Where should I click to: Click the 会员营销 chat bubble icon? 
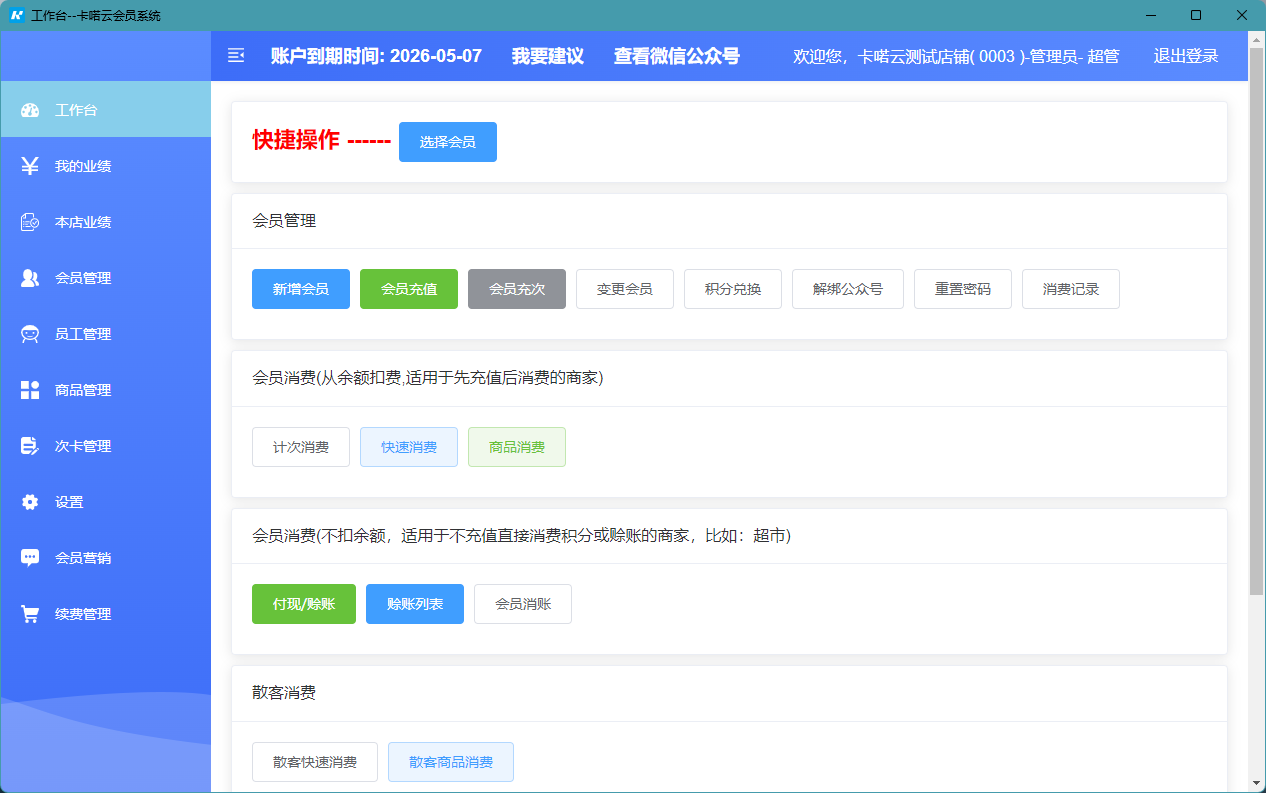(x=30, y=558)
